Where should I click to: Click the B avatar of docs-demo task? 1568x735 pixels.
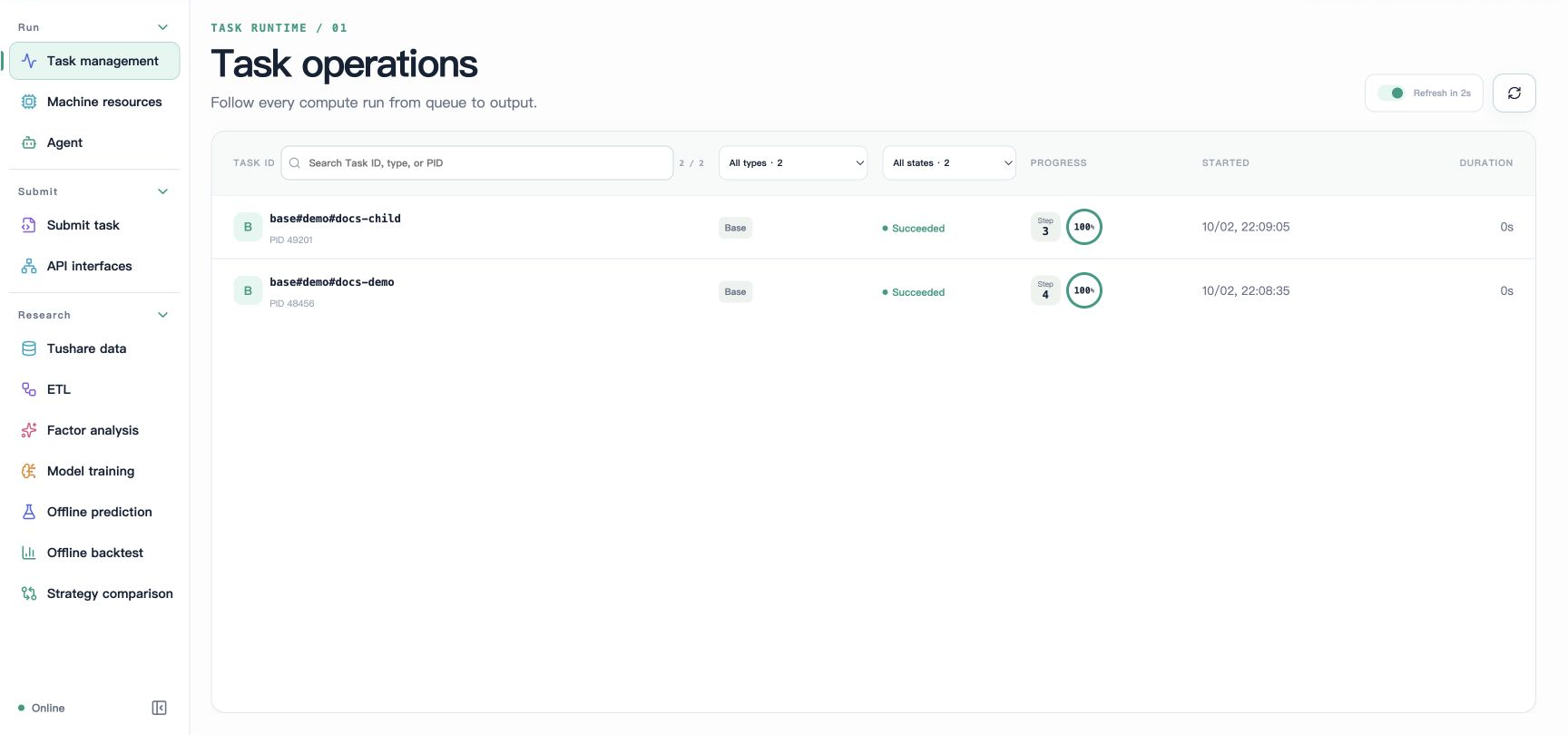click(248, 290)
